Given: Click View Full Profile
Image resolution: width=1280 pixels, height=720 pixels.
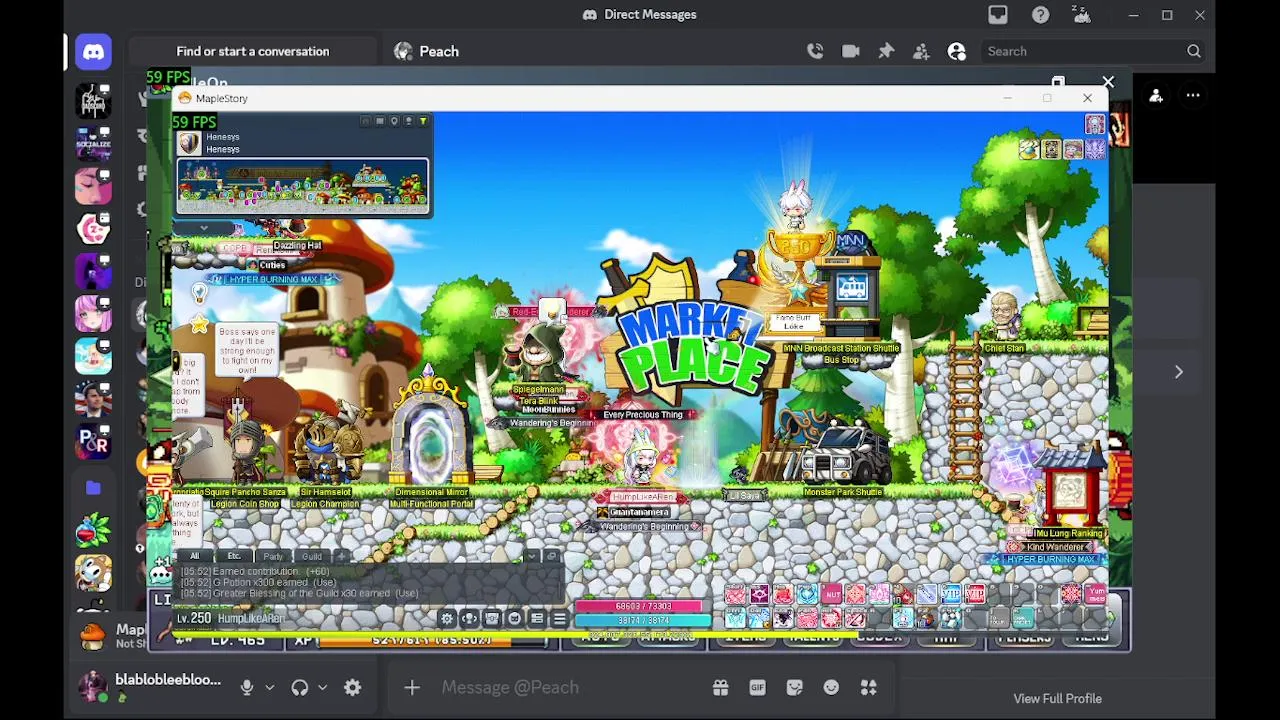Looking at the screenshot, I should click(x=1057, y=698).
